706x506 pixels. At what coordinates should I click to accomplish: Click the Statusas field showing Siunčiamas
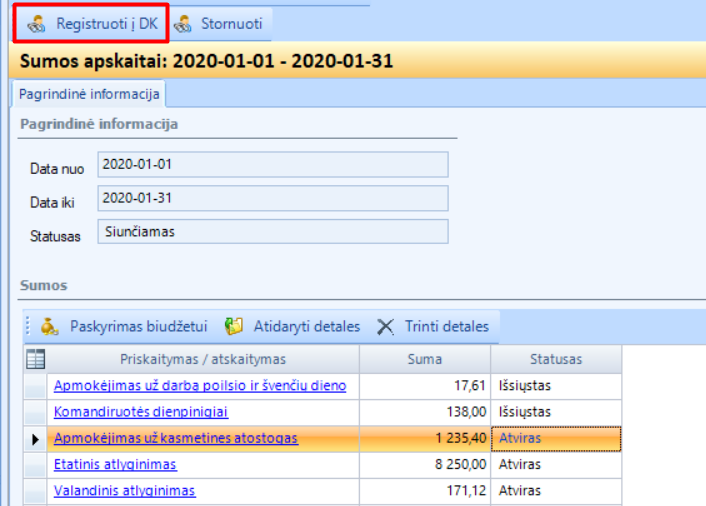pos(272,231)
